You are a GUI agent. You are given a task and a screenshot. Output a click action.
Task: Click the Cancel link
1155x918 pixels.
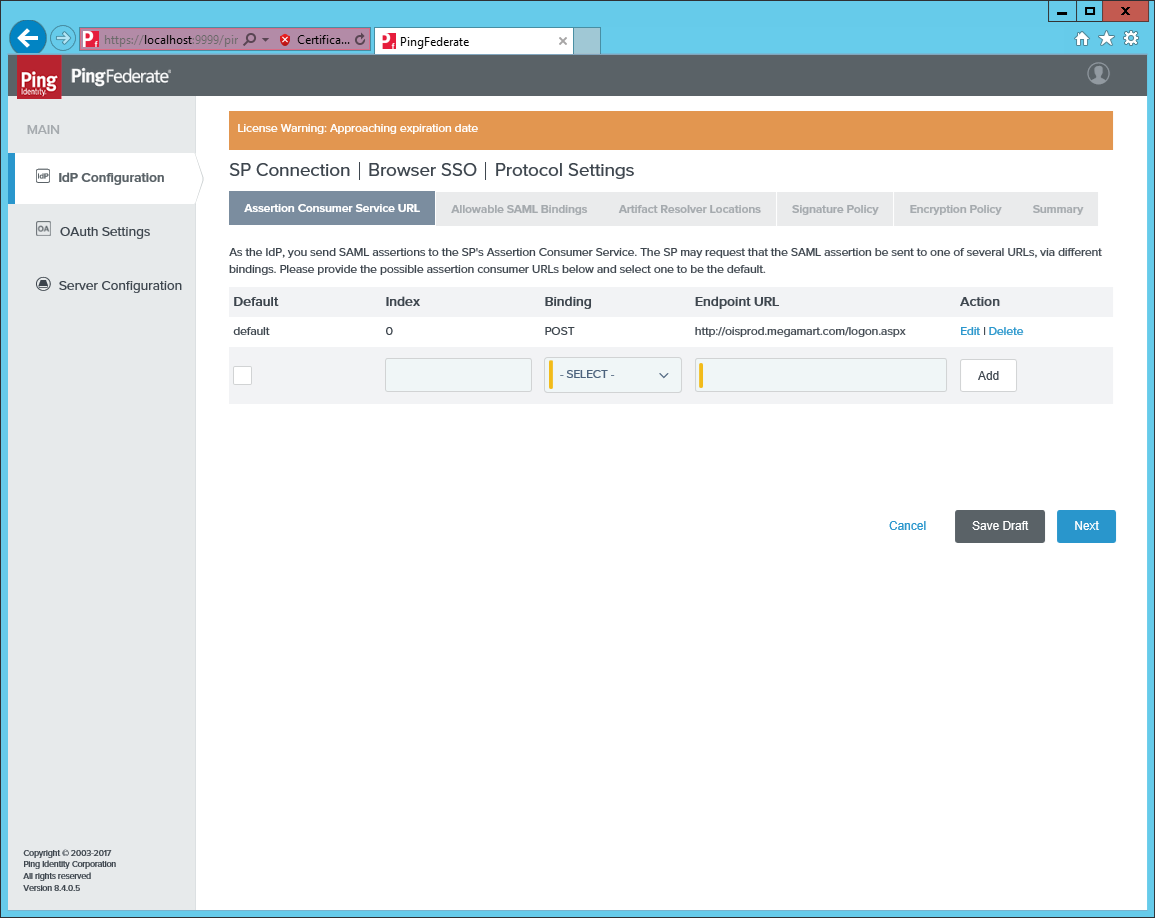pos(907,526)
